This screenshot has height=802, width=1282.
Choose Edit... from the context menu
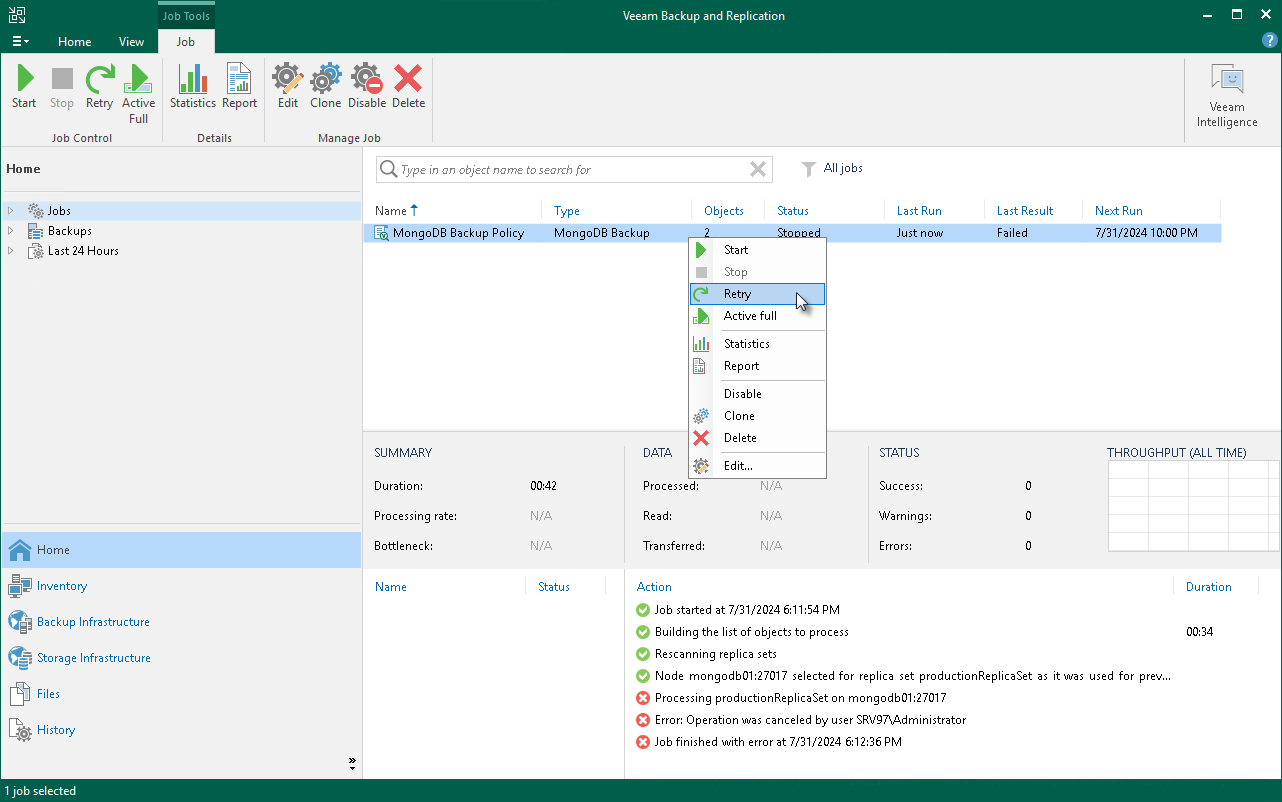[757, 466]
